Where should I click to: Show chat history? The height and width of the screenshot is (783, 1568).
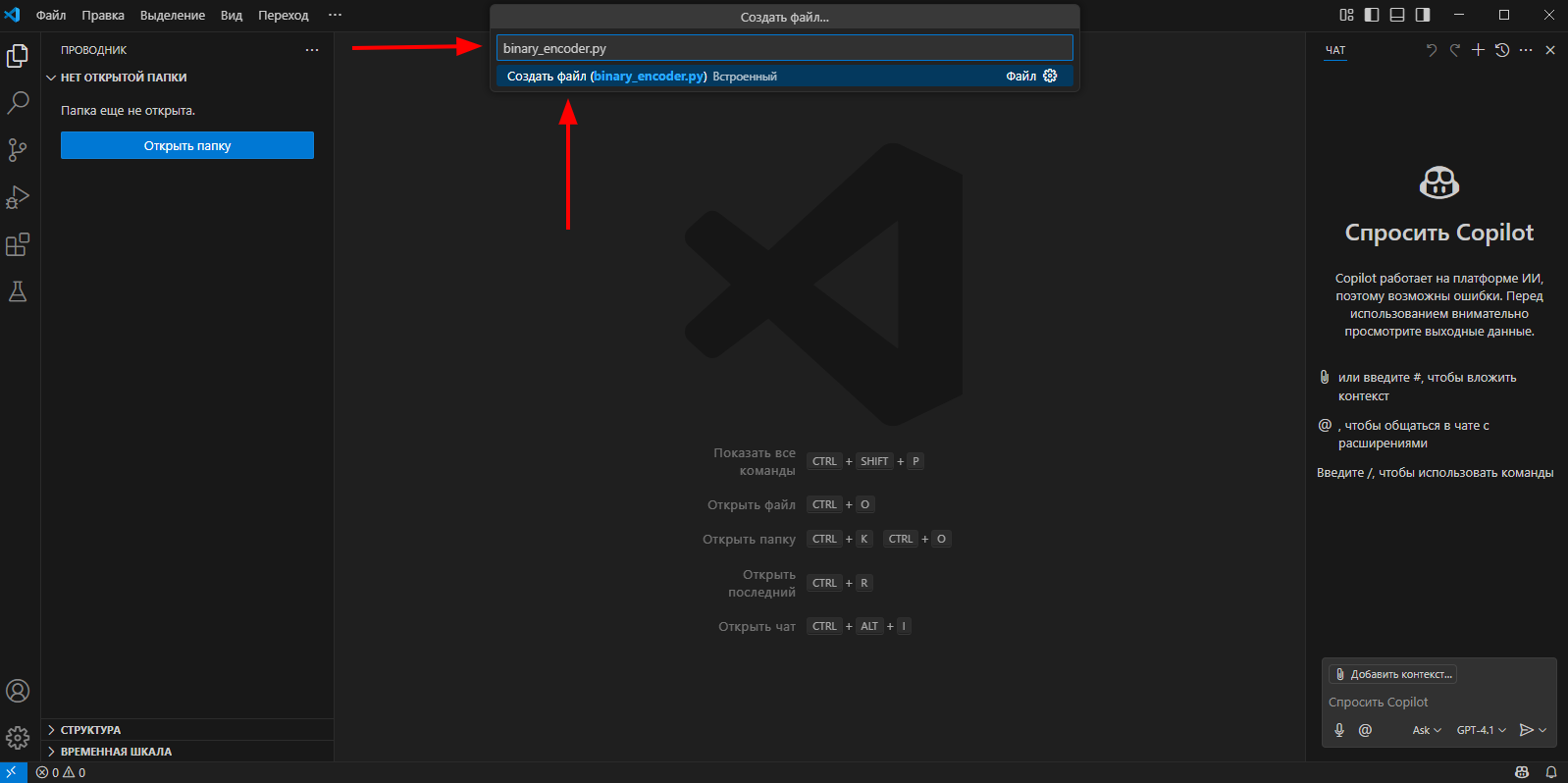[1501, 50]
